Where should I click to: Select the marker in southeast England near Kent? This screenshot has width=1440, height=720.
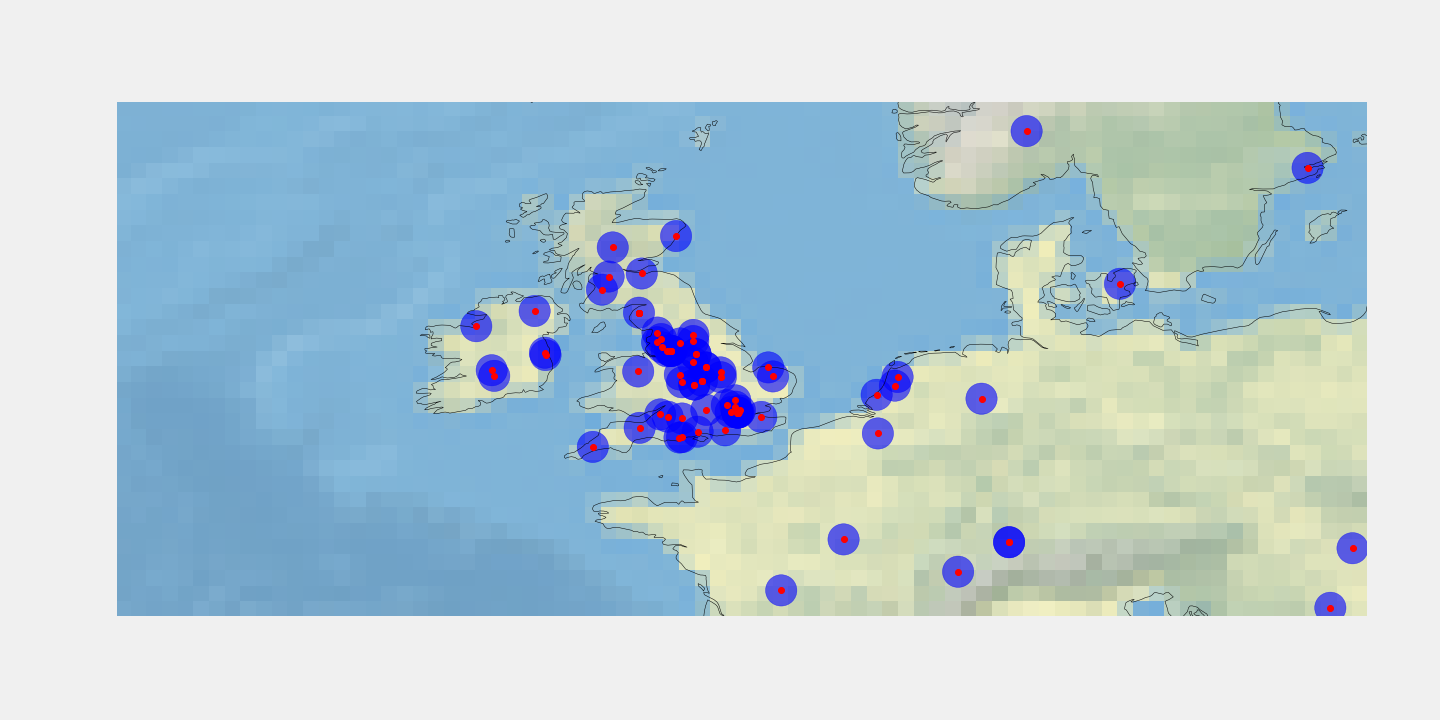click(x=761, y=417)
